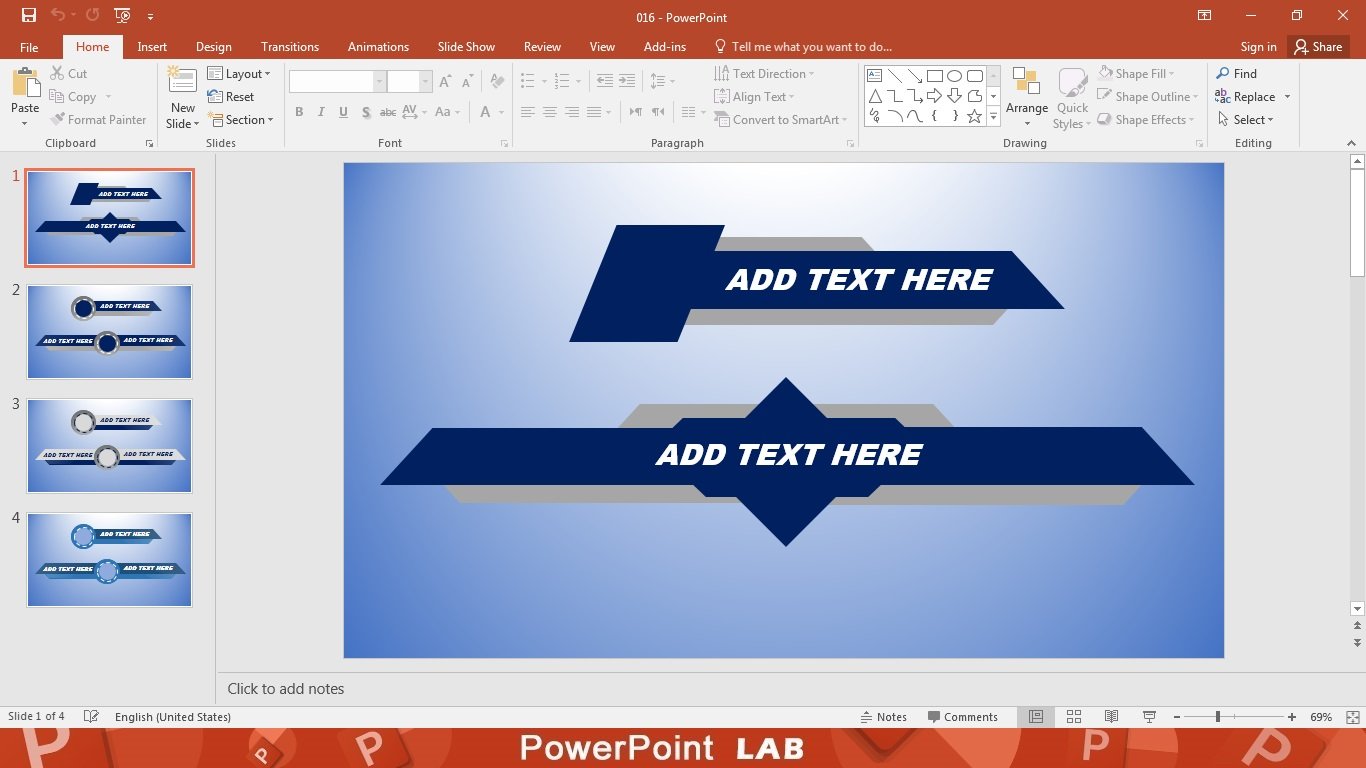Open the File menu

pos(29,47)
